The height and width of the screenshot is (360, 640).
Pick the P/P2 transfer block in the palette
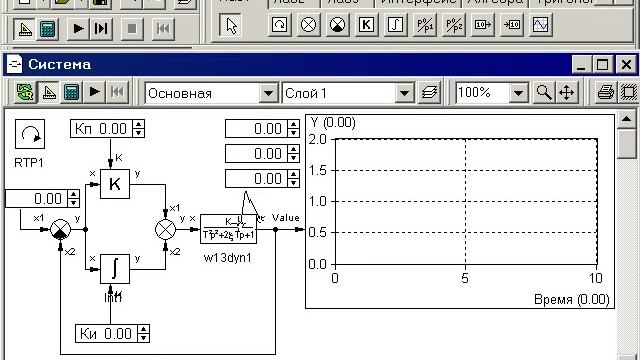[x=454, y=25]
